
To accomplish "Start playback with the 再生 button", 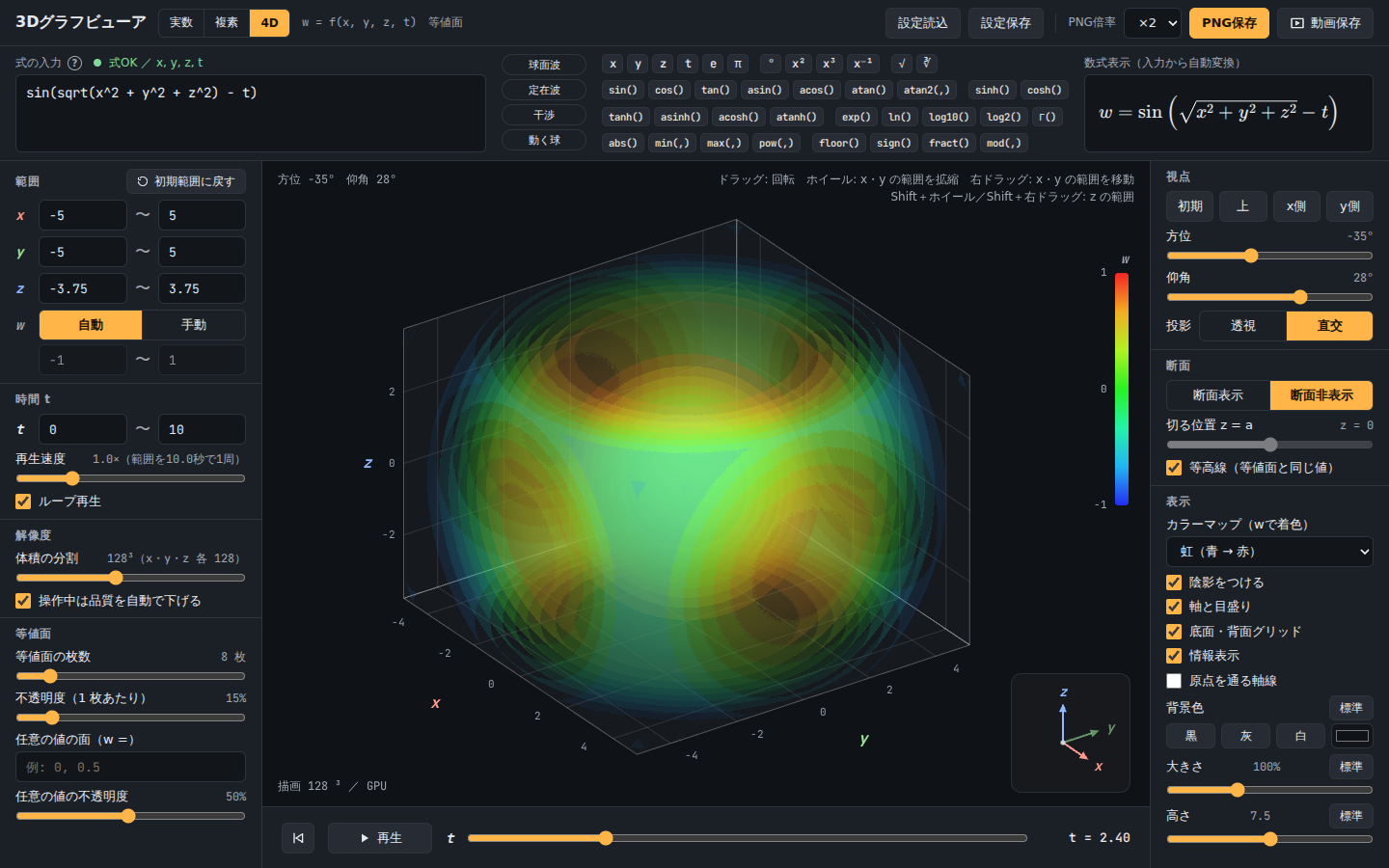I will coord(379,838).
